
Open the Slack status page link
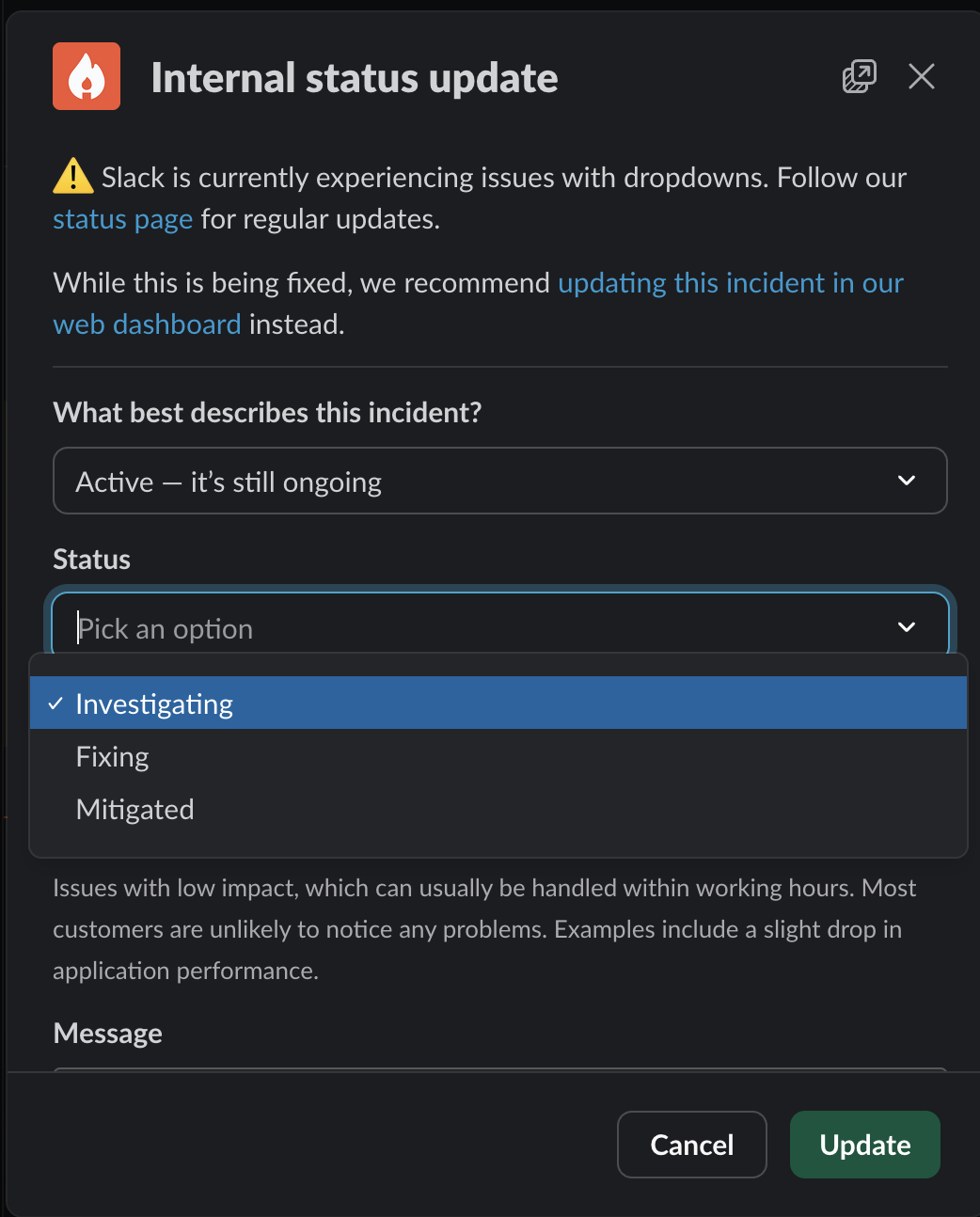click(x=122, y=219)
